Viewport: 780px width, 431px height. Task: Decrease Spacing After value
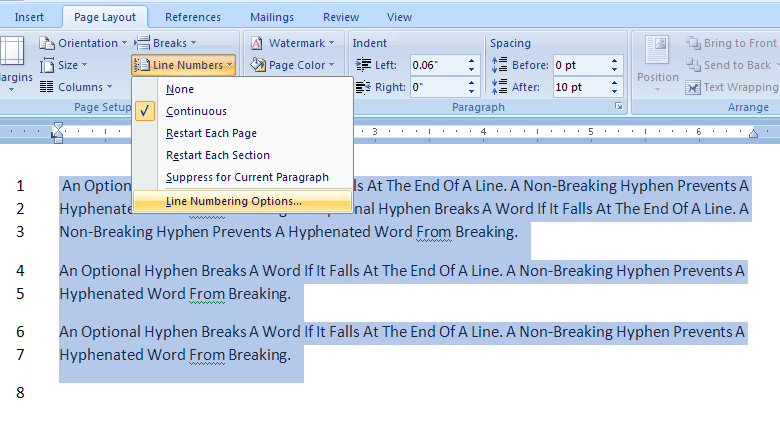point(614,91)
